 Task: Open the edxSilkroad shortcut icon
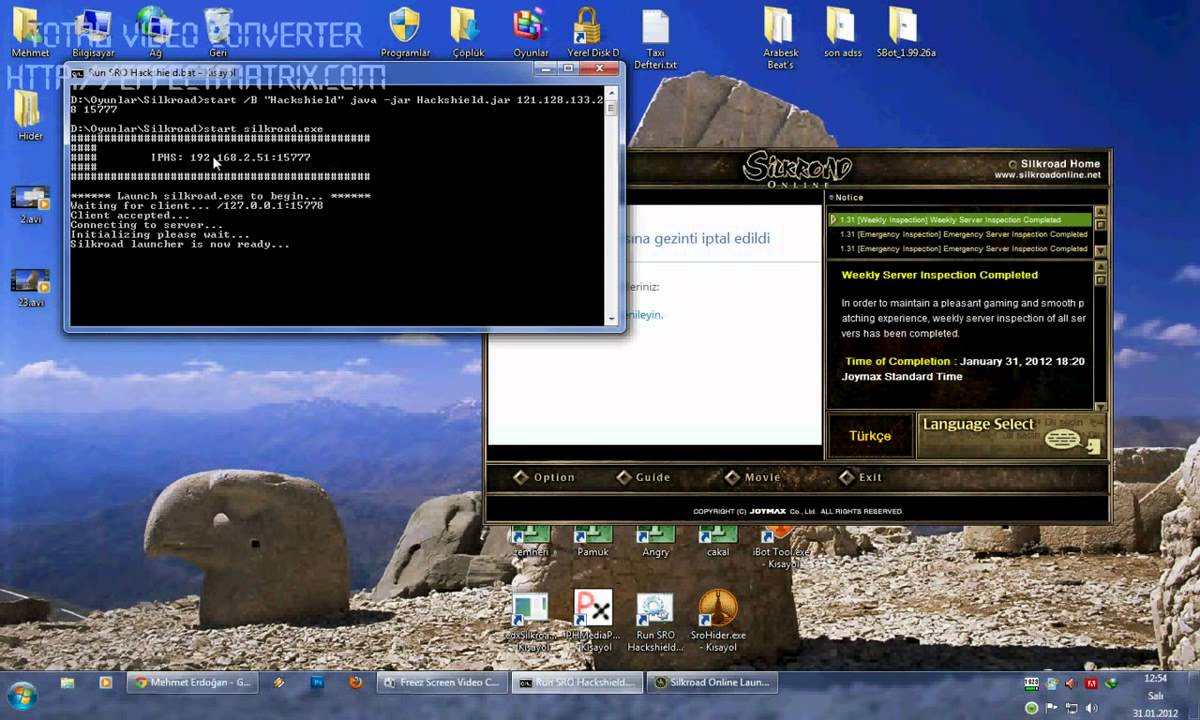[x=530, y=622]
